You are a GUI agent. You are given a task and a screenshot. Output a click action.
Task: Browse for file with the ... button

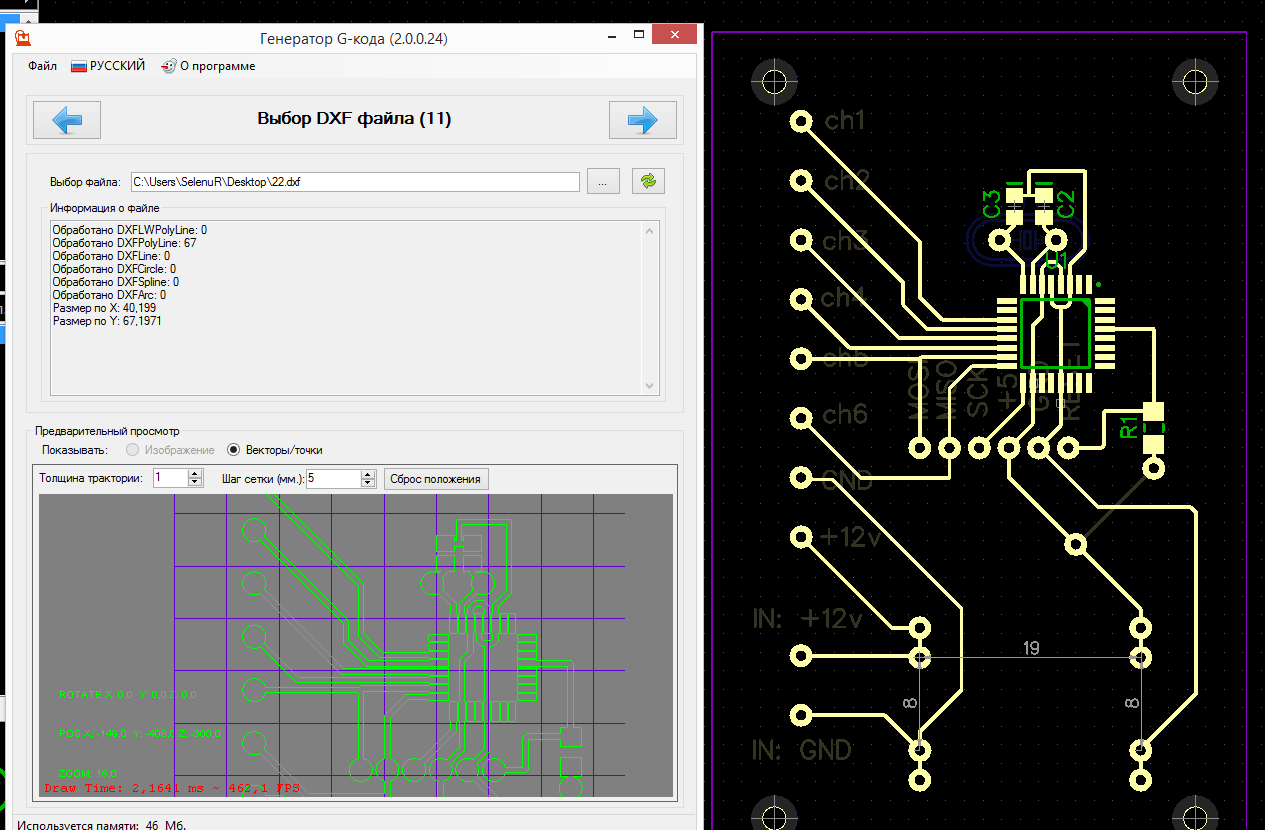pos(603,181)
